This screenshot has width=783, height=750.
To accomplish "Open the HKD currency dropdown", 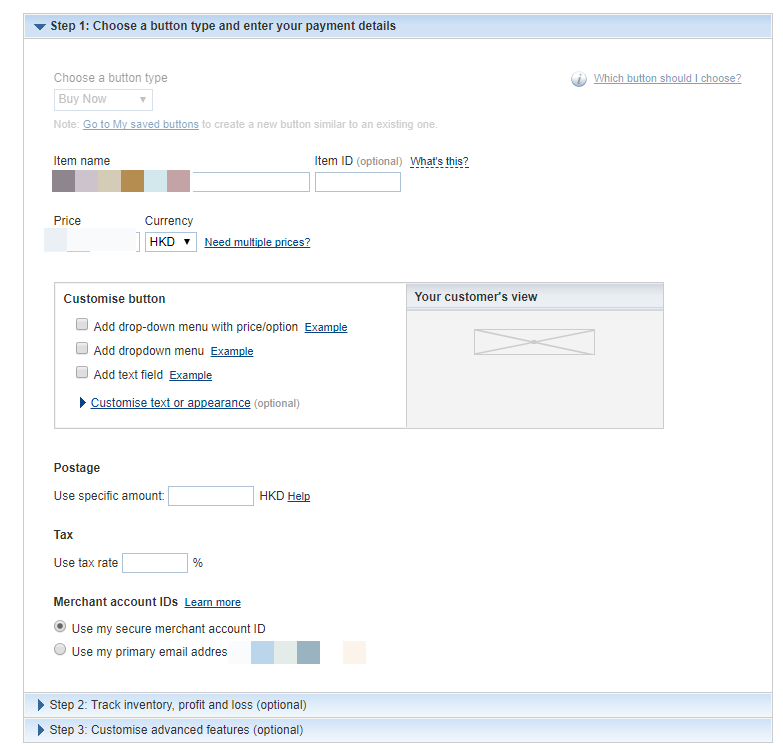I will [x=171, y=242].
